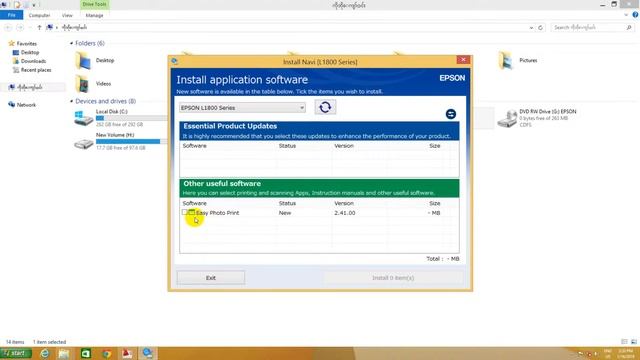Viewport: 640px width, 360px height.
Task: Select Favorites in the navigation pane
Action: (x=27, y=44)
